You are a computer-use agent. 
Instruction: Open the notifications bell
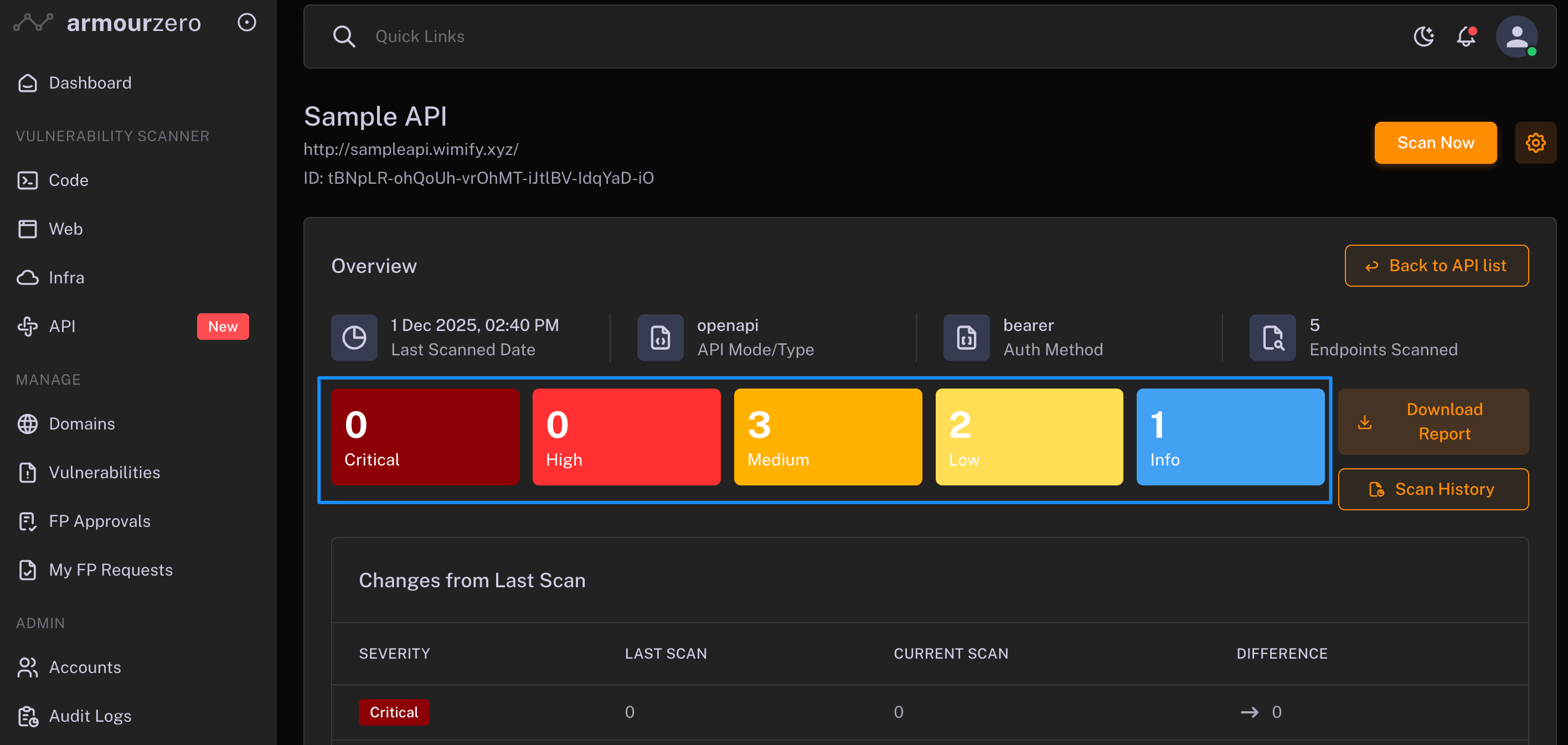[x=1466, y=37]
